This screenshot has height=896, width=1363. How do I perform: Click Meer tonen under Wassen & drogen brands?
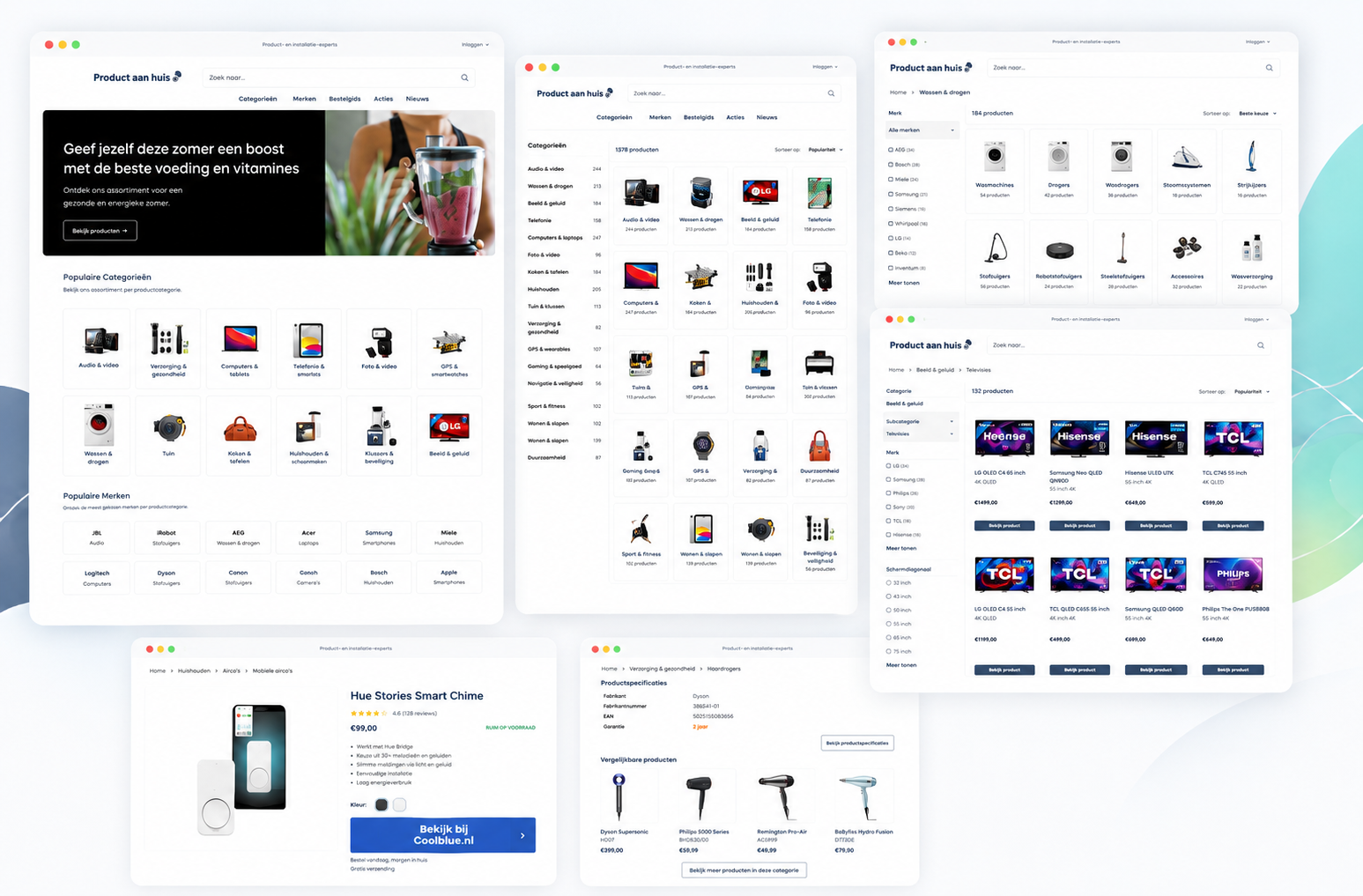point(903,283)
